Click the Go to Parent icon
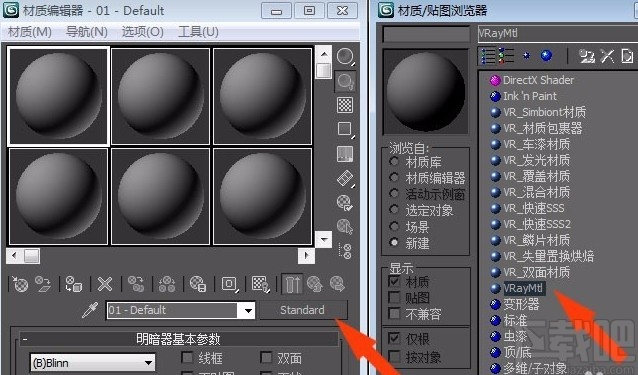638x375 pixels. 315,284
